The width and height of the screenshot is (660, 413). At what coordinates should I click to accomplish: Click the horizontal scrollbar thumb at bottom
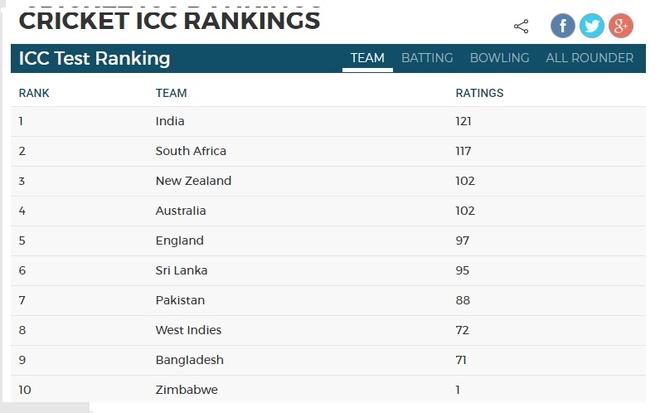[45, 408]
